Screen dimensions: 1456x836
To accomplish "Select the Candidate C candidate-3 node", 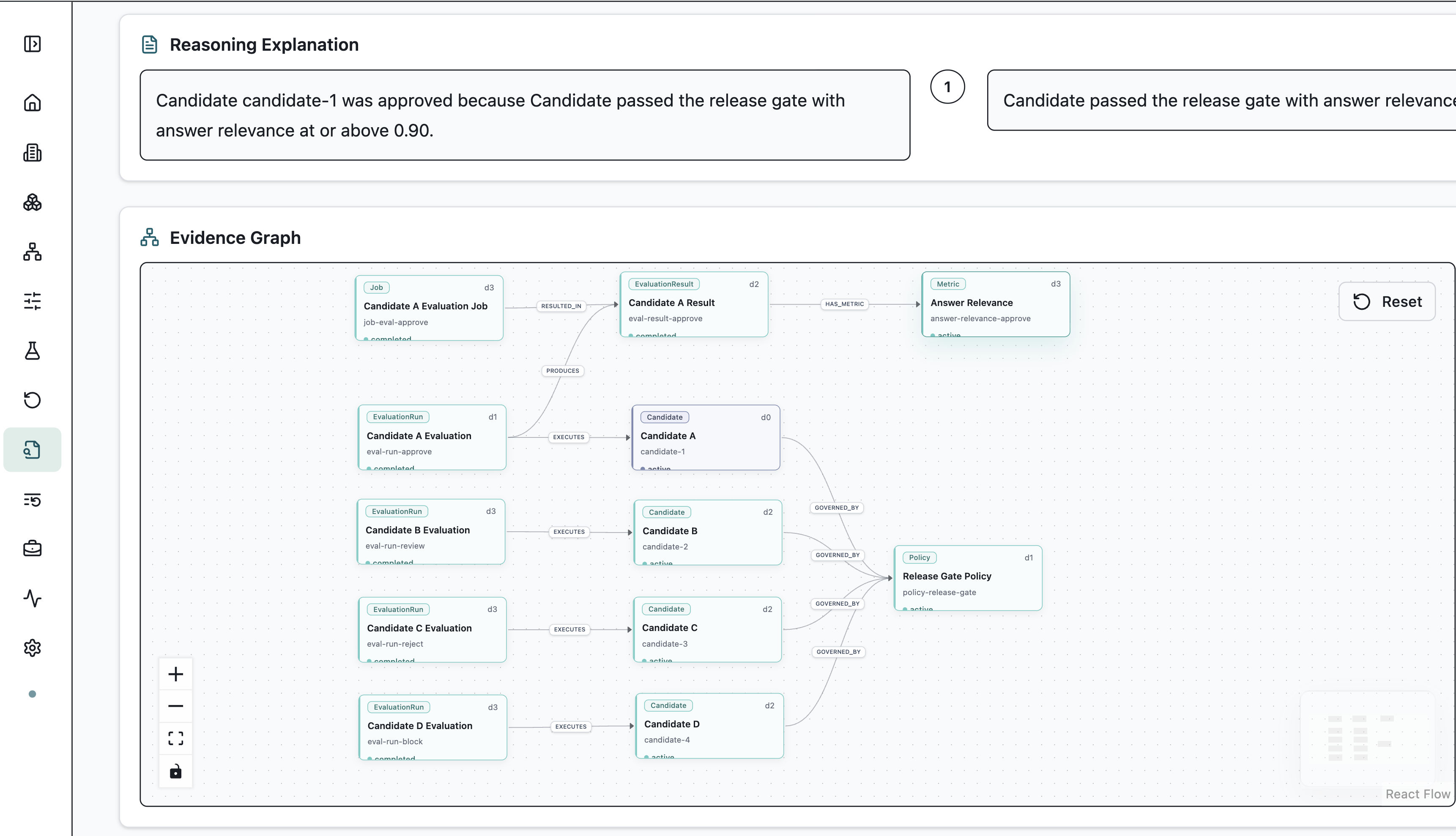I will [x=708, y=630].
